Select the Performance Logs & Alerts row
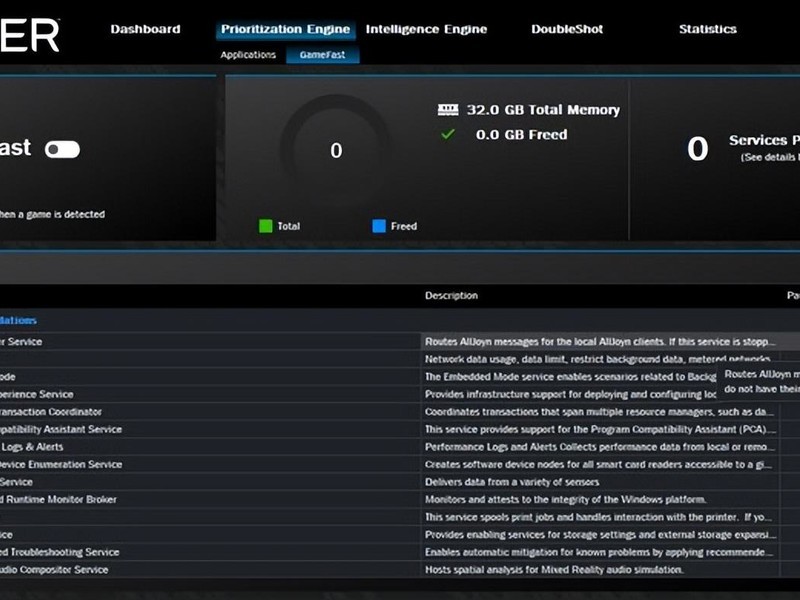800x600 pixels. [x=400, y=447]
